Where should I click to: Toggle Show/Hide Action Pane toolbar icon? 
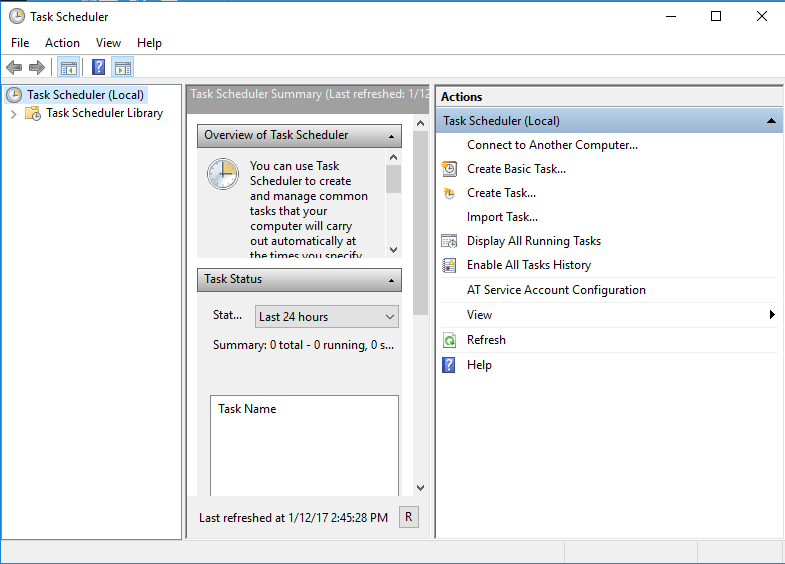click(x=123, y=67)
